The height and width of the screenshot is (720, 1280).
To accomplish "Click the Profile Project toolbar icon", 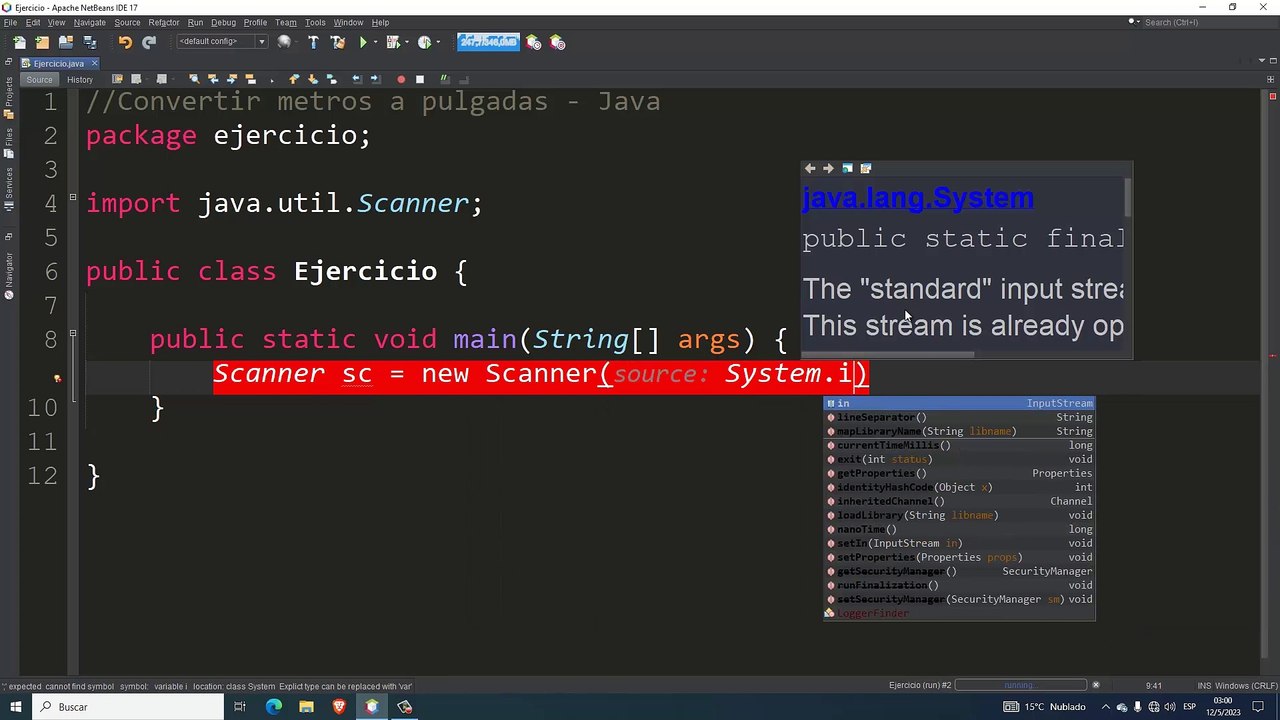I will coord(424,42).
